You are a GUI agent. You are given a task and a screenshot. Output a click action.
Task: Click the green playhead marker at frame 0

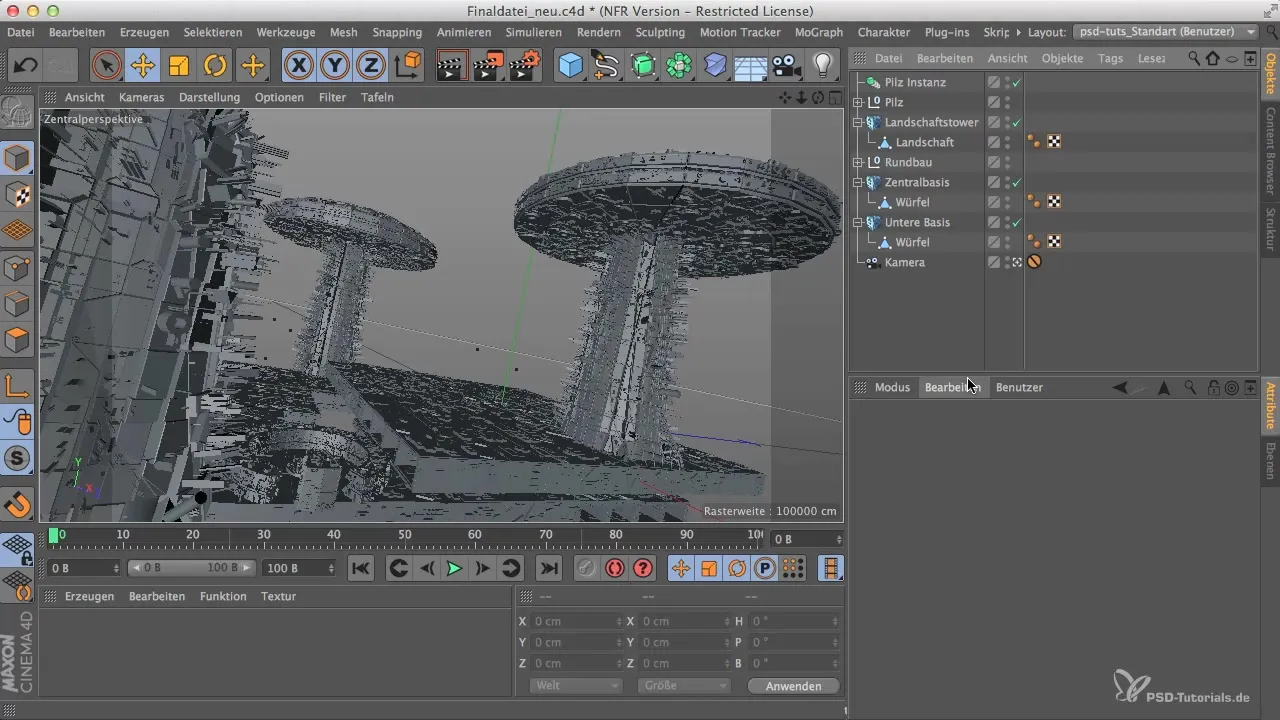point(53,536)
